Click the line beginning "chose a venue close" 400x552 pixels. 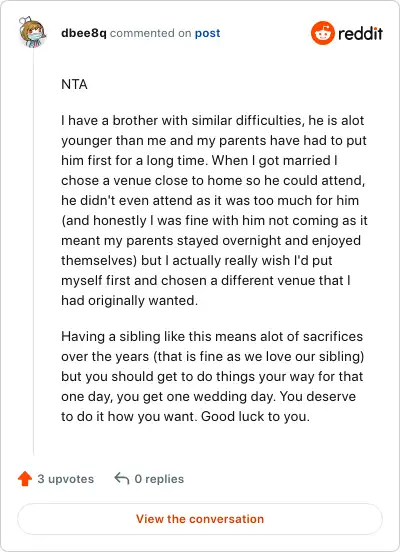pyautogui.click(x=213, y=181)
